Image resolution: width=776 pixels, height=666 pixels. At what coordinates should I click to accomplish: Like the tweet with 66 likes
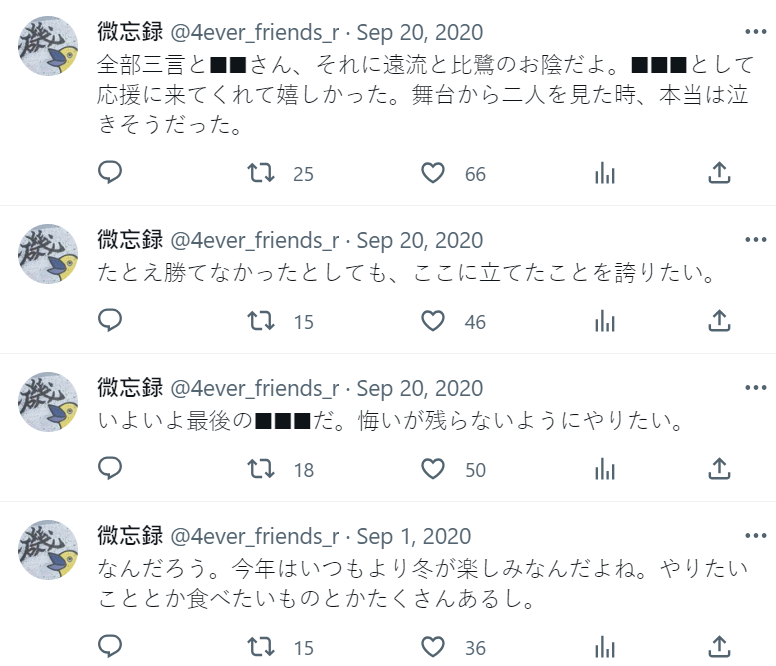point(433,173)
